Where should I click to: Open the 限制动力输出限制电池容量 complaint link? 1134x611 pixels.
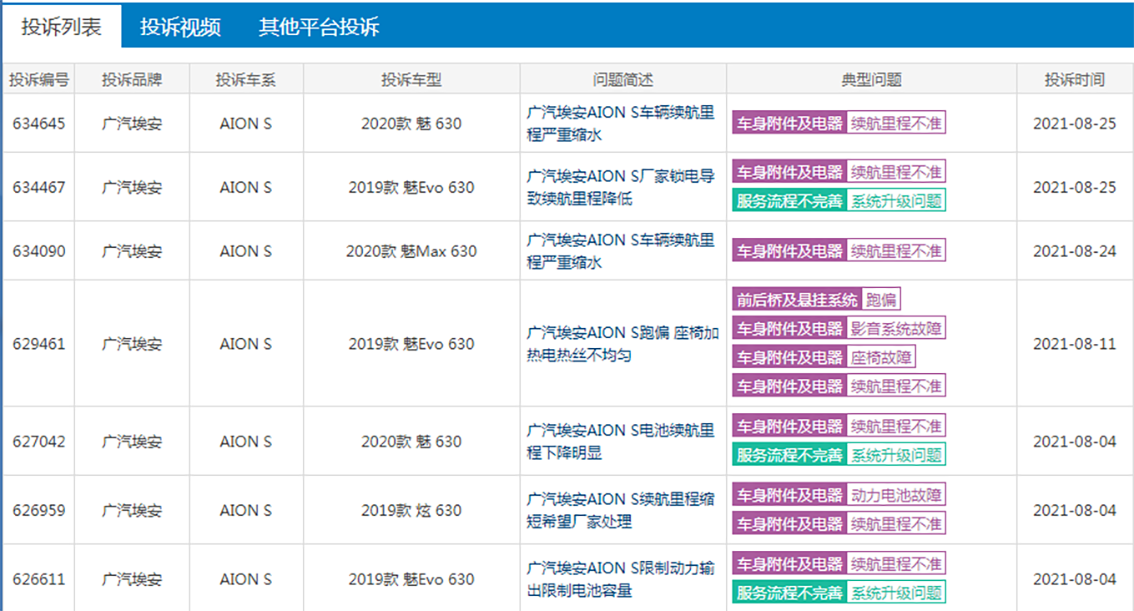620,579
